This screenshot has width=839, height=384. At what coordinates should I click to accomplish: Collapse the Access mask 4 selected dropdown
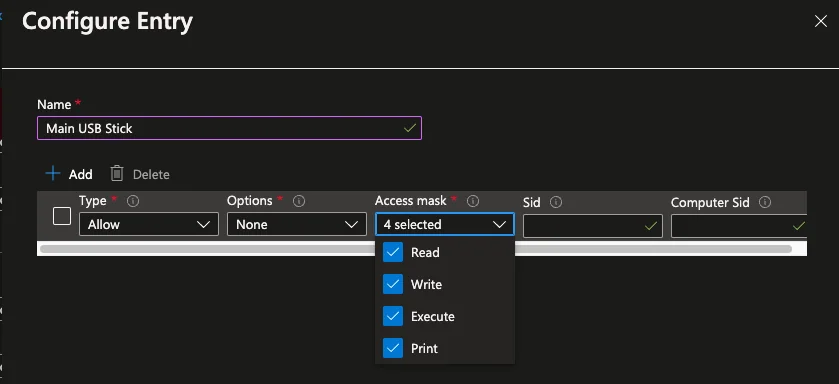point(445,225)
